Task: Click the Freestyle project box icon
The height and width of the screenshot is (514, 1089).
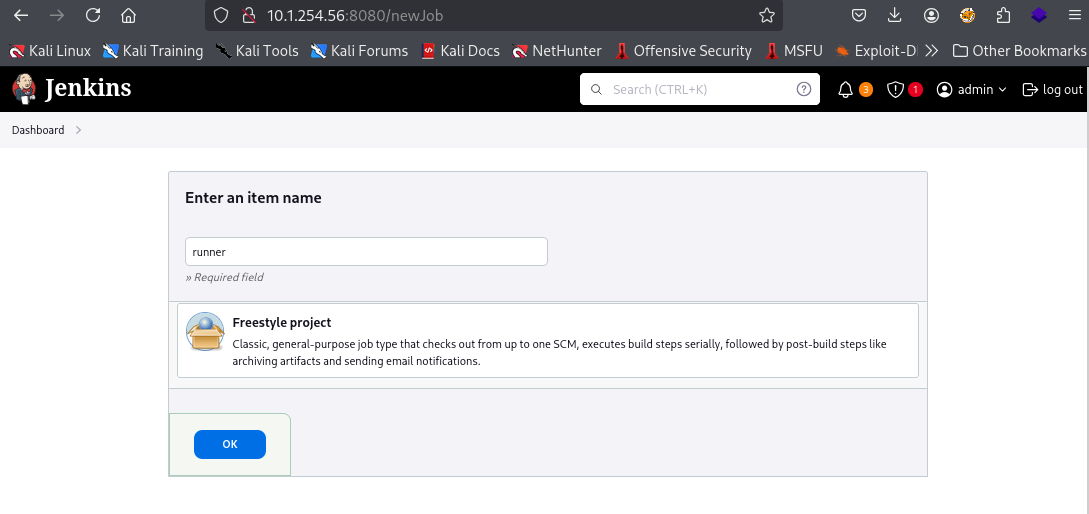Action: 205,332
